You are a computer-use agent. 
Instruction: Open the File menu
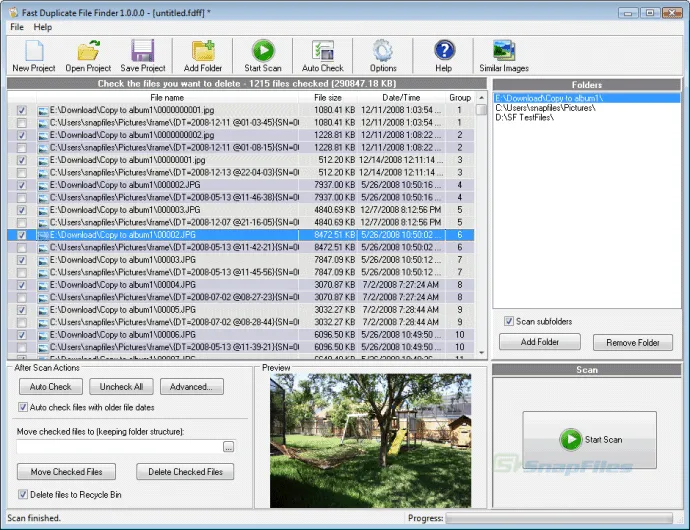click(x=17, y=27)
